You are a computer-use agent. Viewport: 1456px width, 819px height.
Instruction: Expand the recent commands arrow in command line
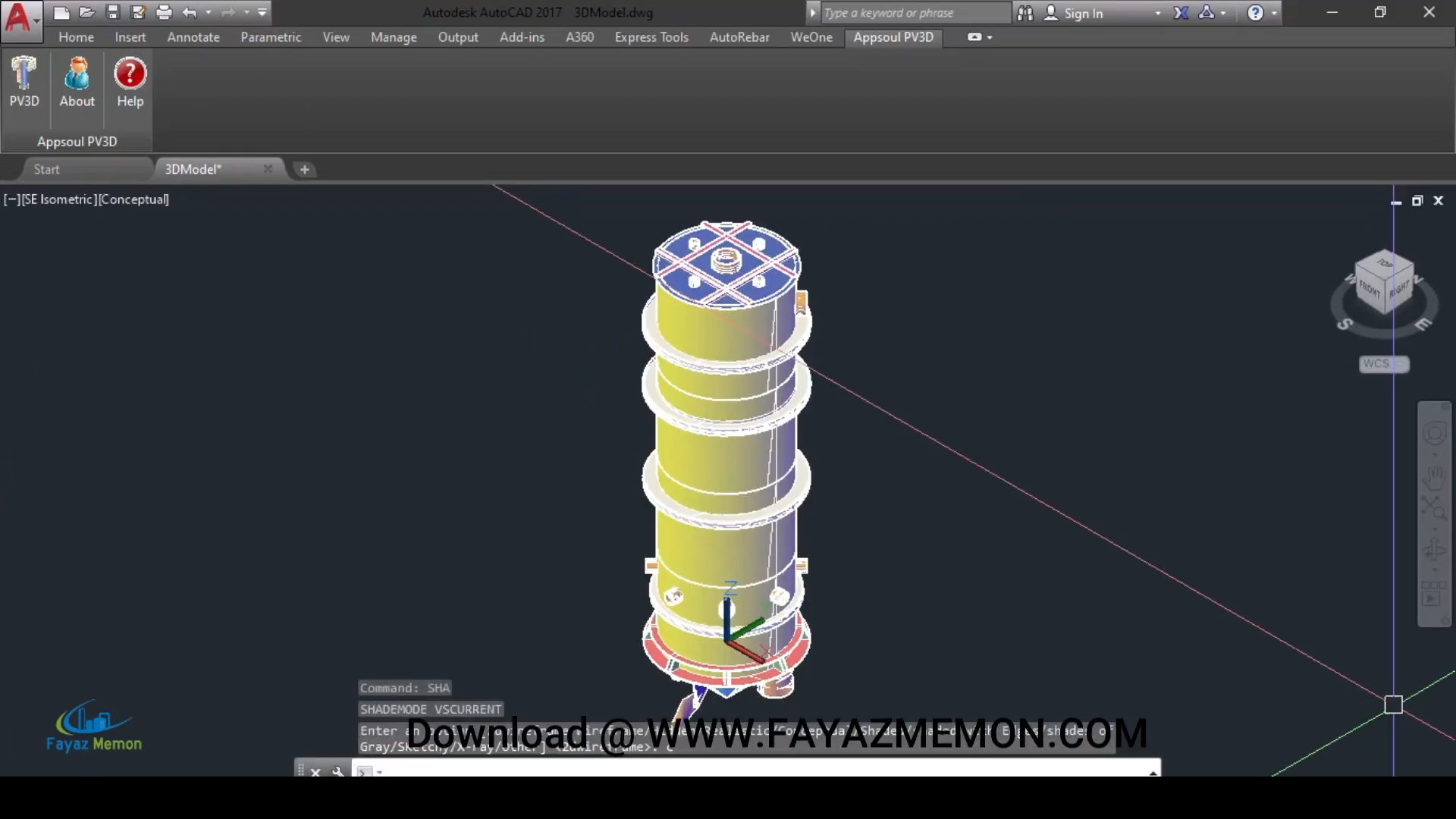[380, 772]
